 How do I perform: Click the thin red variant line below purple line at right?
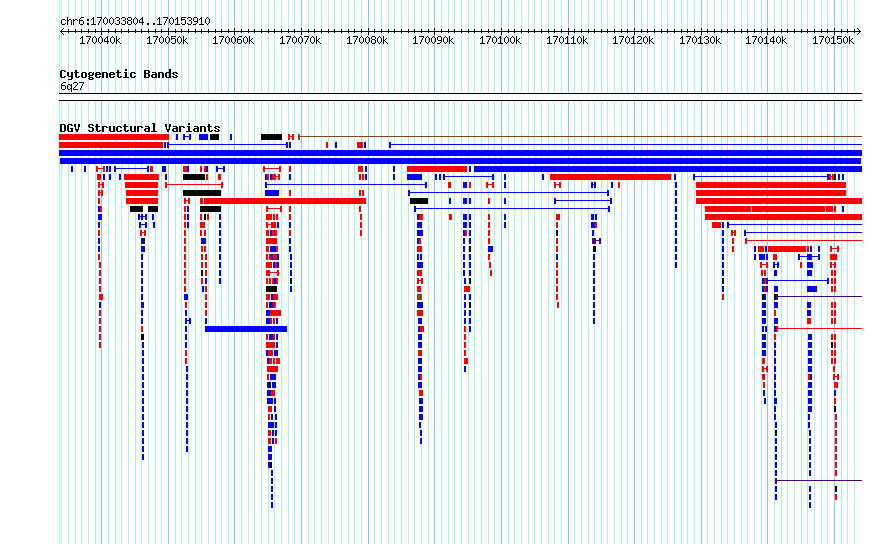[x=818, y=328]
